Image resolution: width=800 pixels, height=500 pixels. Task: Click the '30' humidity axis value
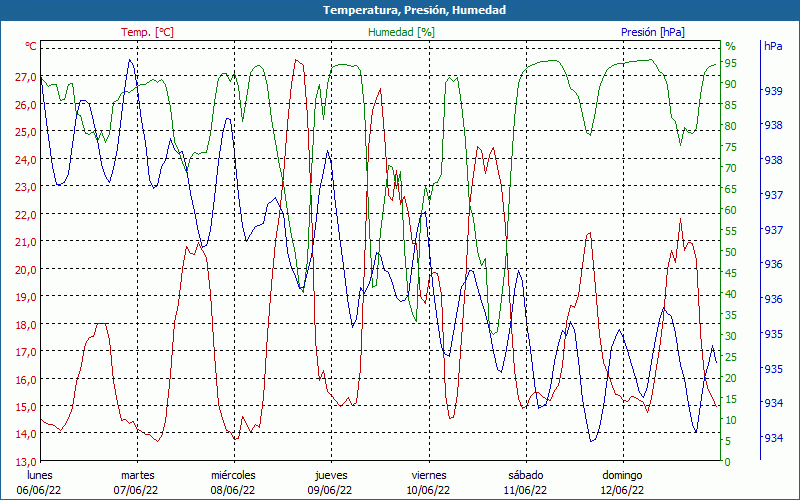pos(731,336)
